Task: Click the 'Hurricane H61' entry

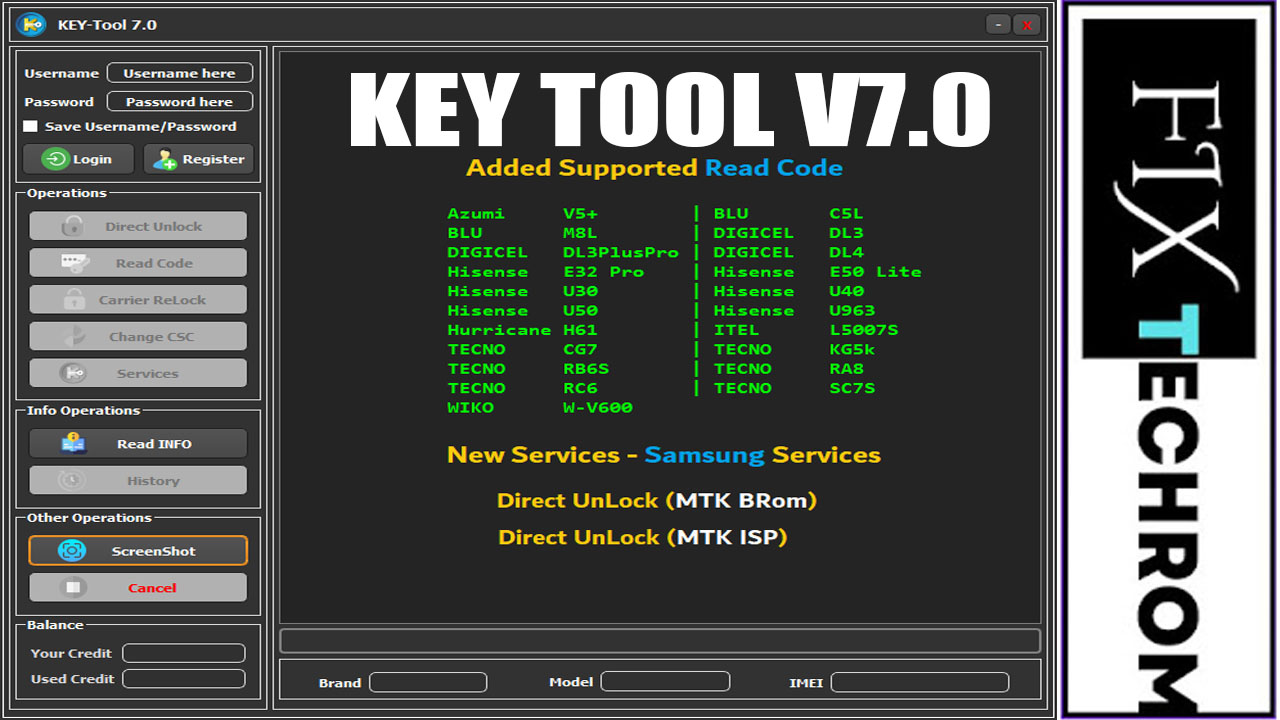Action: 522,330
